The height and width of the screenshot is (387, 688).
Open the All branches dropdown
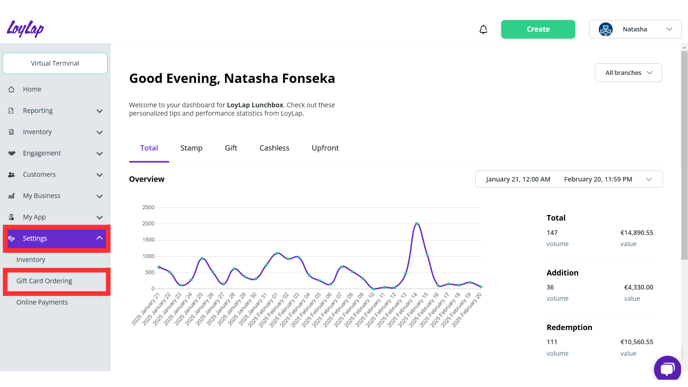coord(628,73)
